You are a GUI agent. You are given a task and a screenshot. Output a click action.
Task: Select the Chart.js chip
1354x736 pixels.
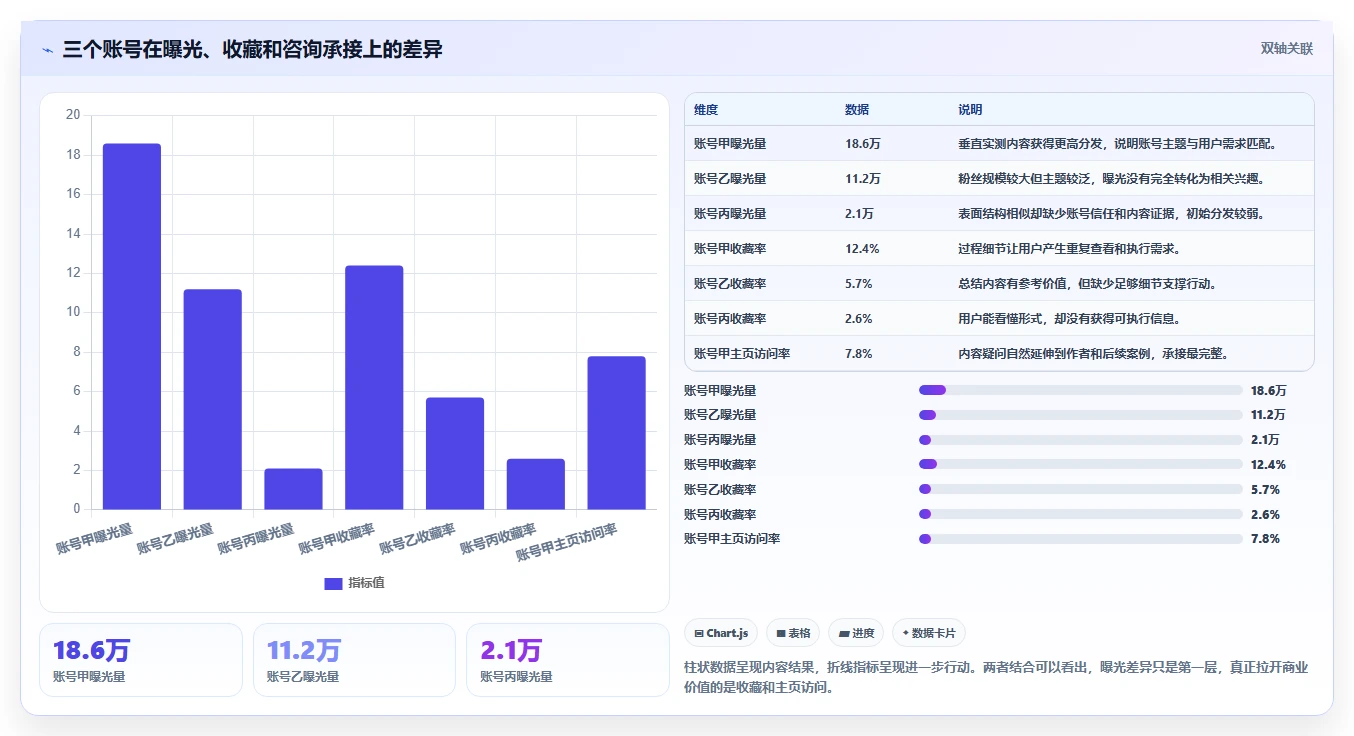tap(721, 633)
